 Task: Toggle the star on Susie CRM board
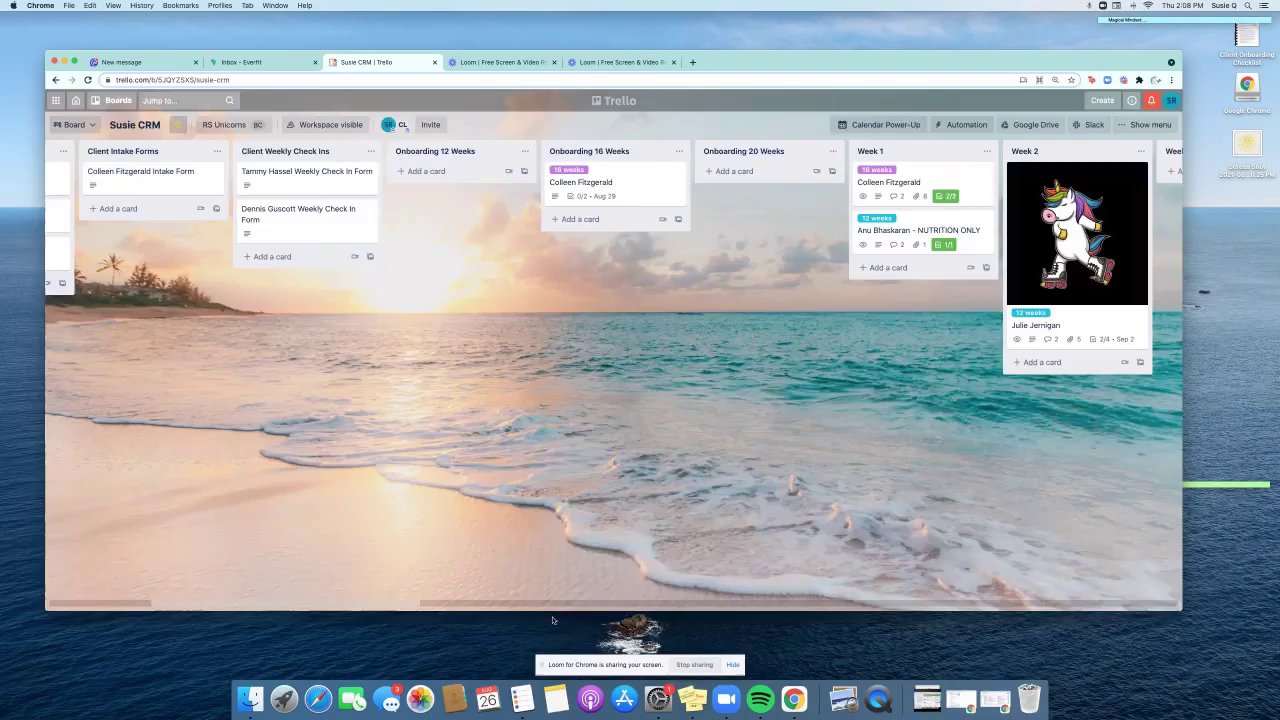[178, 125]
